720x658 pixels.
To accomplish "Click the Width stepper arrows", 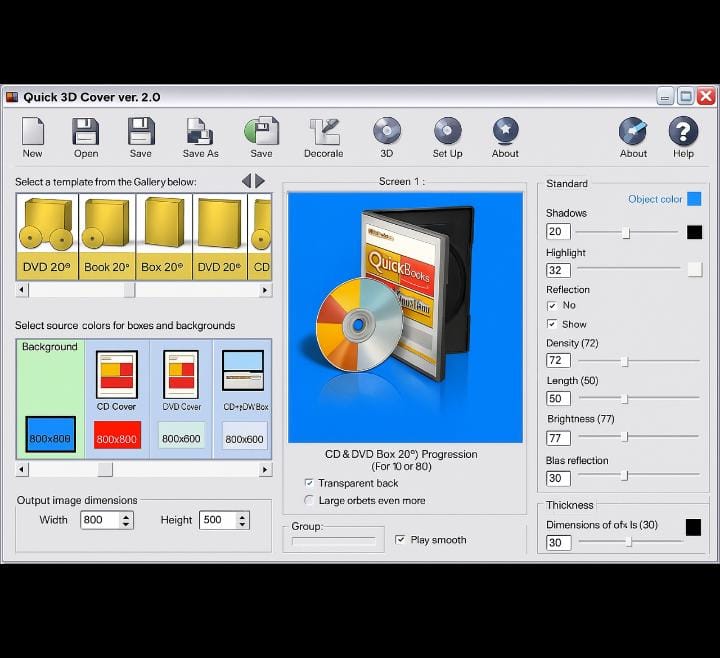I will [x=126, y=520].
